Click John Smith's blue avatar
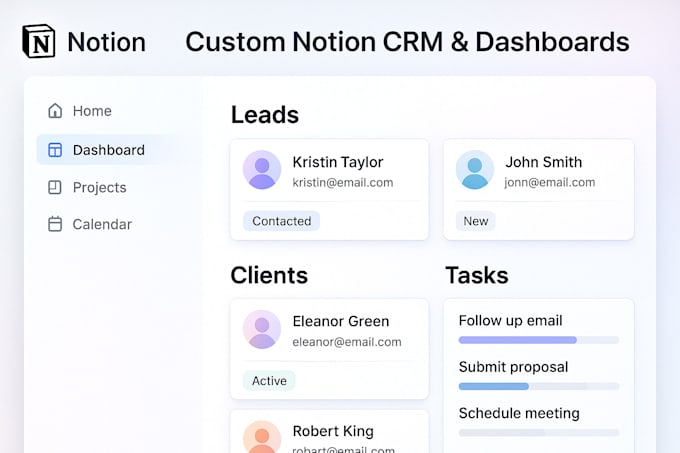 475,170
